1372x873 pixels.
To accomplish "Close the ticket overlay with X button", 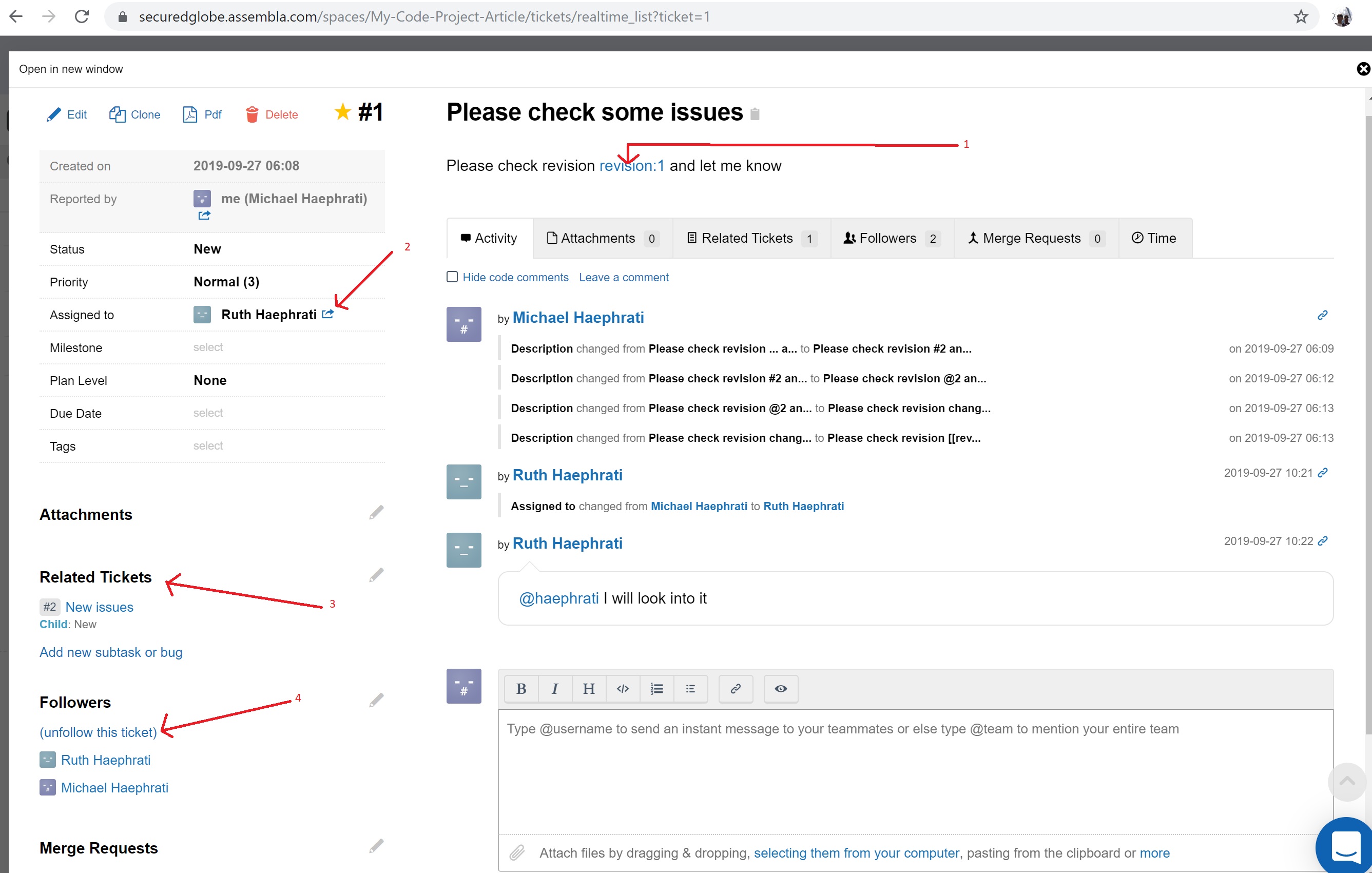I will [x=1363, y=69].
